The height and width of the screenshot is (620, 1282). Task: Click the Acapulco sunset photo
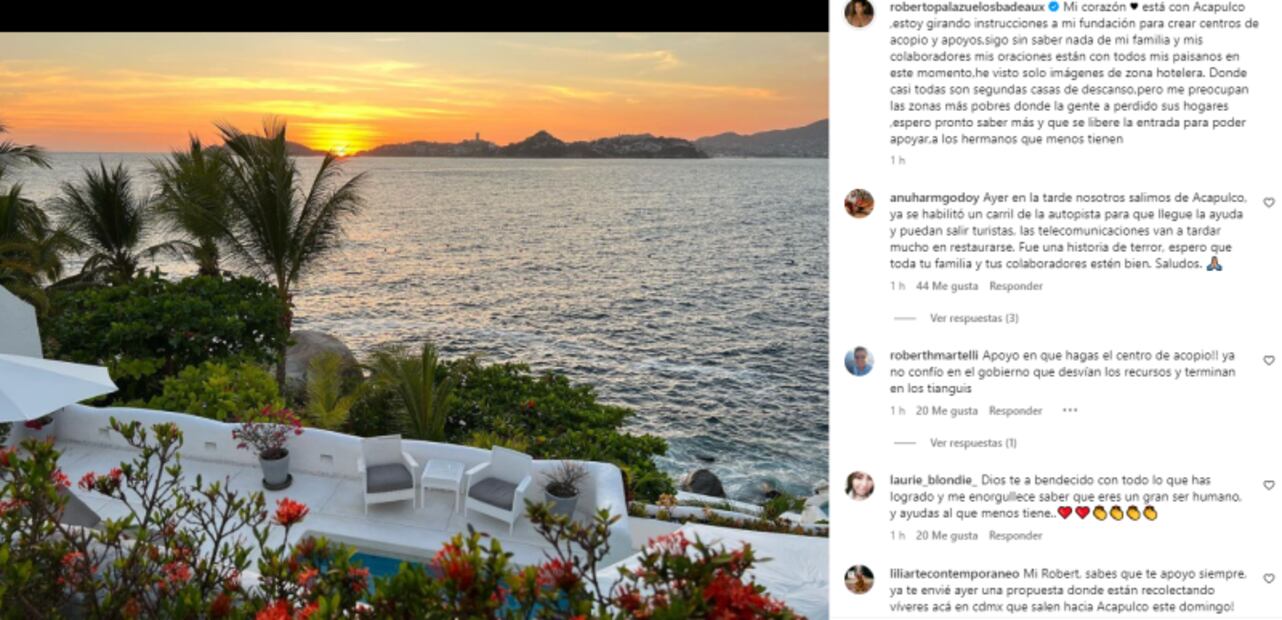click(x=414, y=325)
